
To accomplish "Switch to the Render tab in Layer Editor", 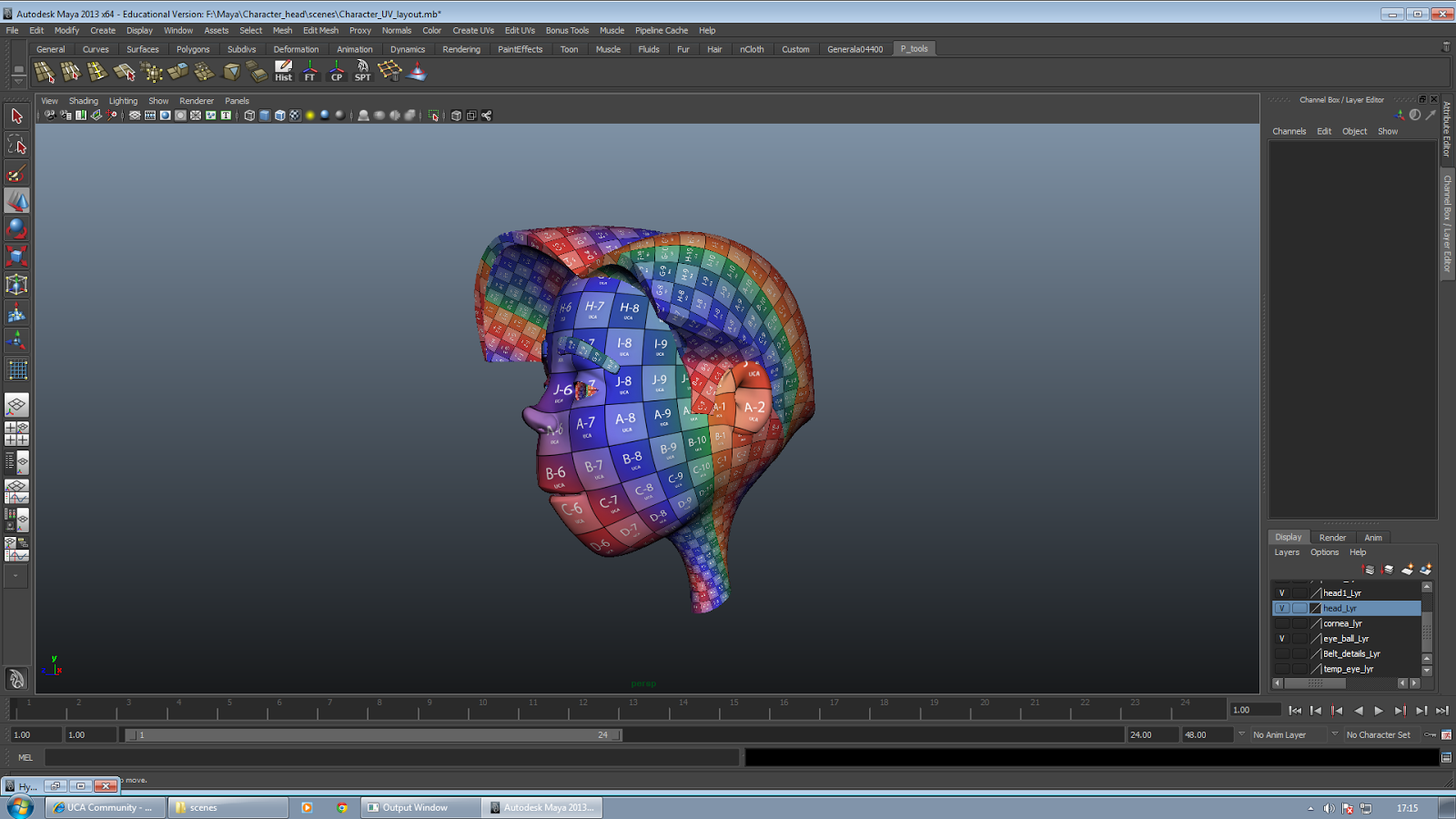I will [x=1332, y=537].
